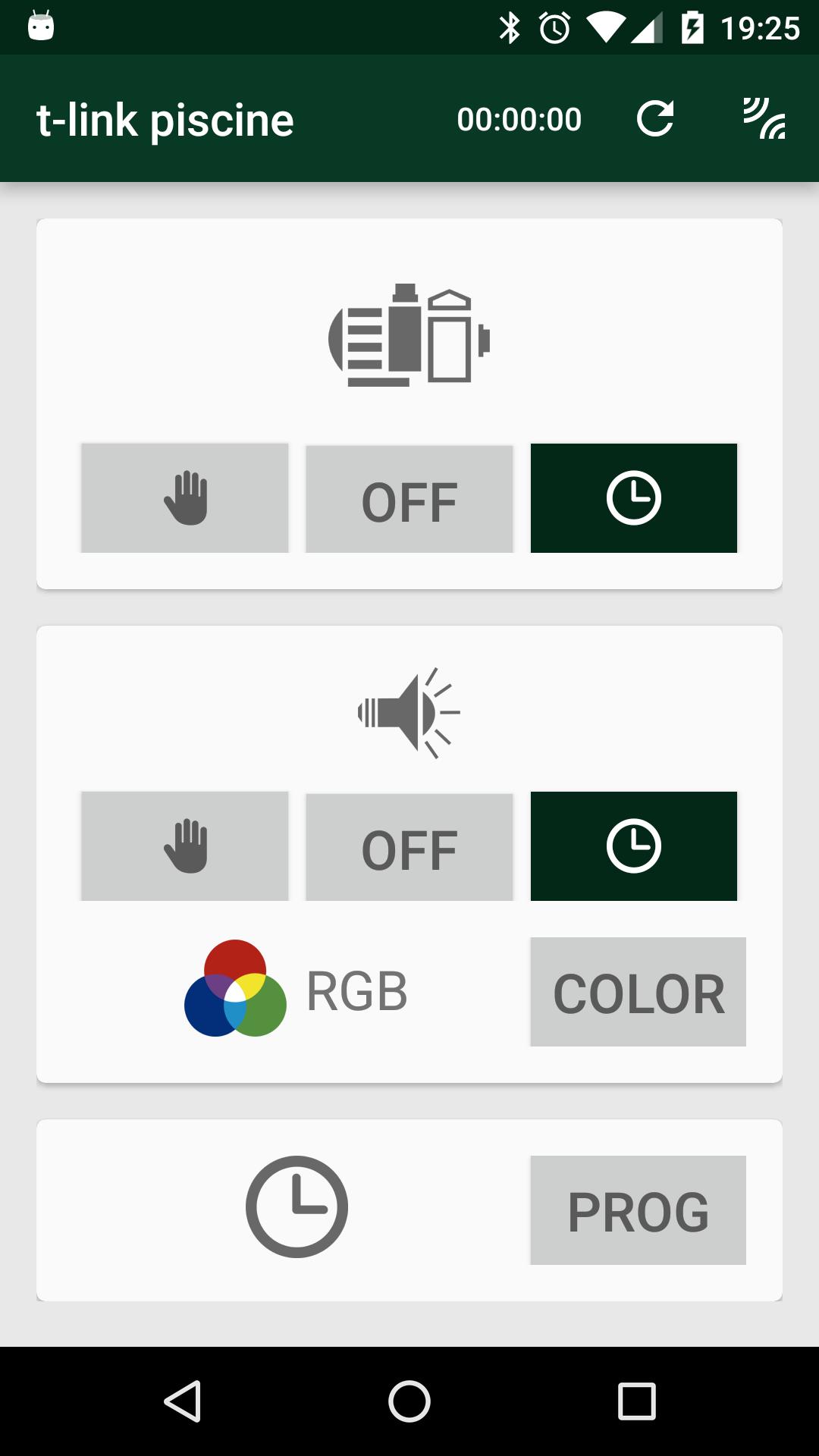The image size is (819, 1456).
Task: Set pump to manual hand mode
Action: point(185,498)
